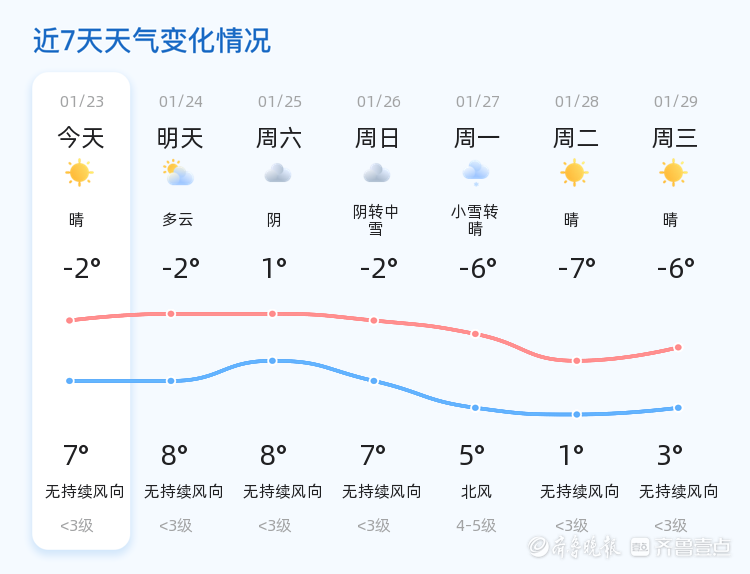750x574 pixels.
Task: Click Wednesday's 3° temperature value
Action: point(670,456)
